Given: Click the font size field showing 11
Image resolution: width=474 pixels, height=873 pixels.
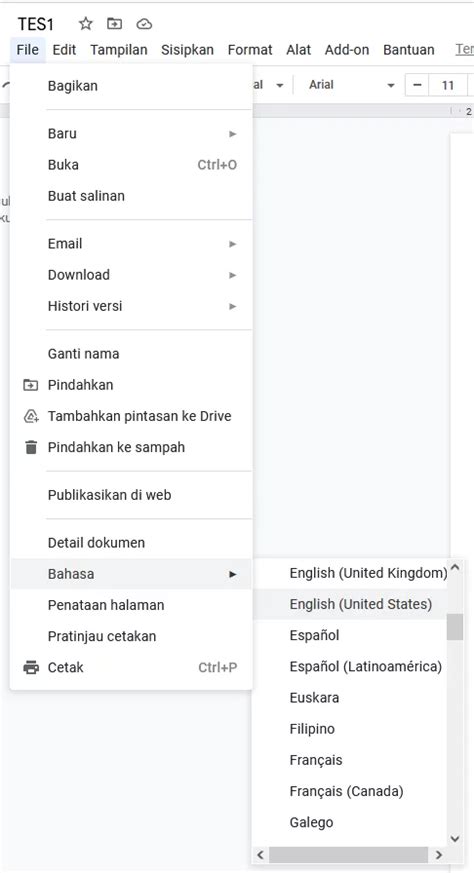Looking at the screenshot, I should point(448,85).
